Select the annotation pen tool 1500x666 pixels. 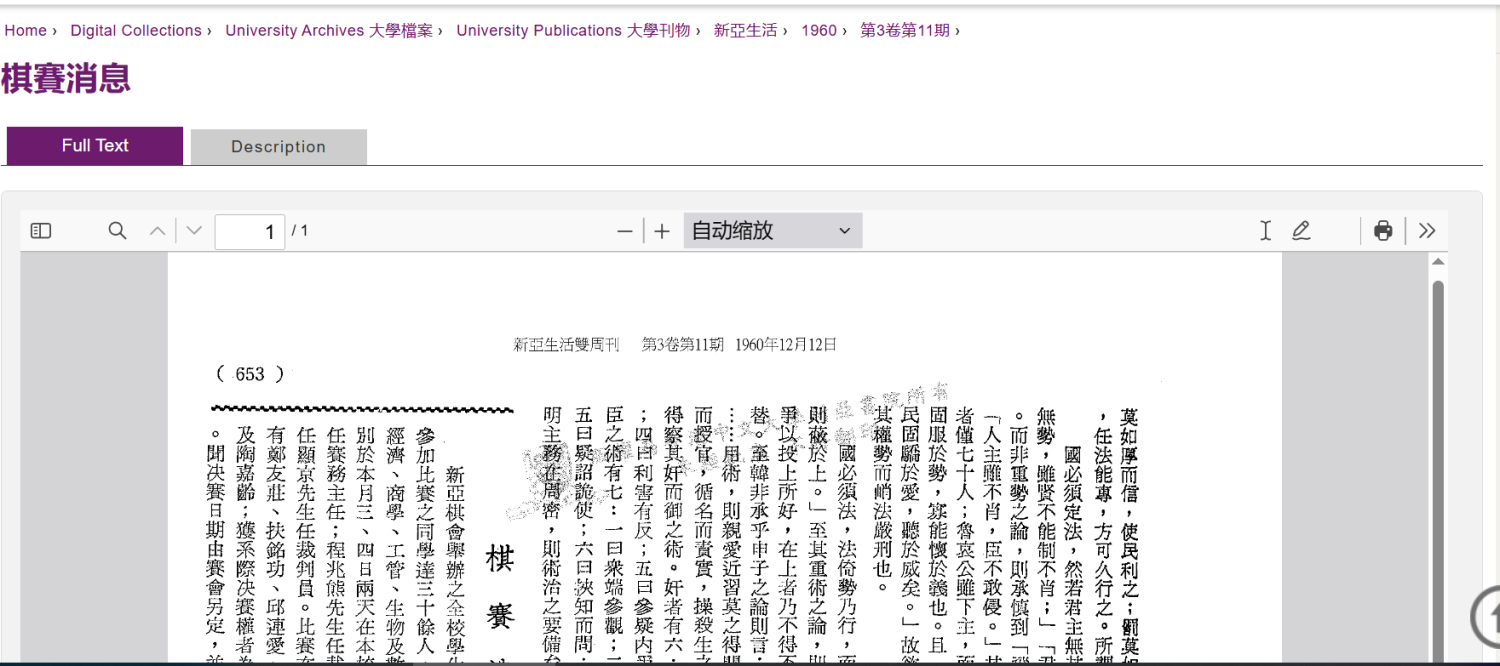click(1301, 230)
